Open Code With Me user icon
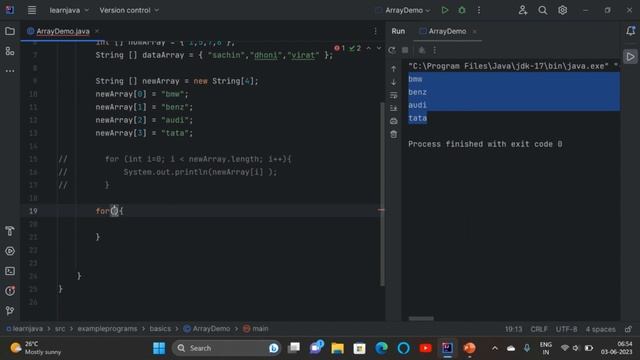This screenshot has height=360, width=640. coord(522,10)
